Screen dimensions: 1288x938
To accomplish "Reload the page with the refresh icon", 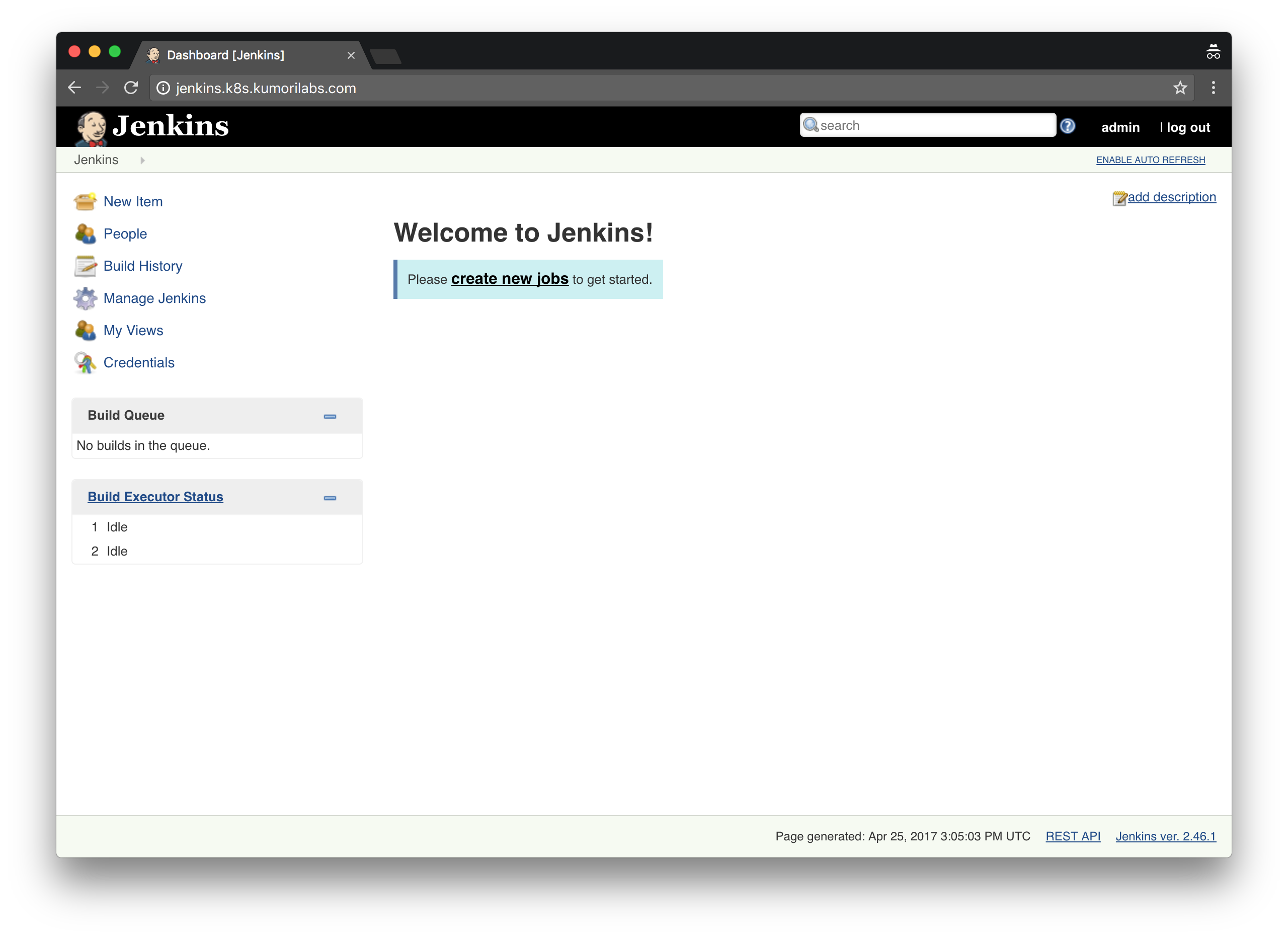I will [131, 88].
